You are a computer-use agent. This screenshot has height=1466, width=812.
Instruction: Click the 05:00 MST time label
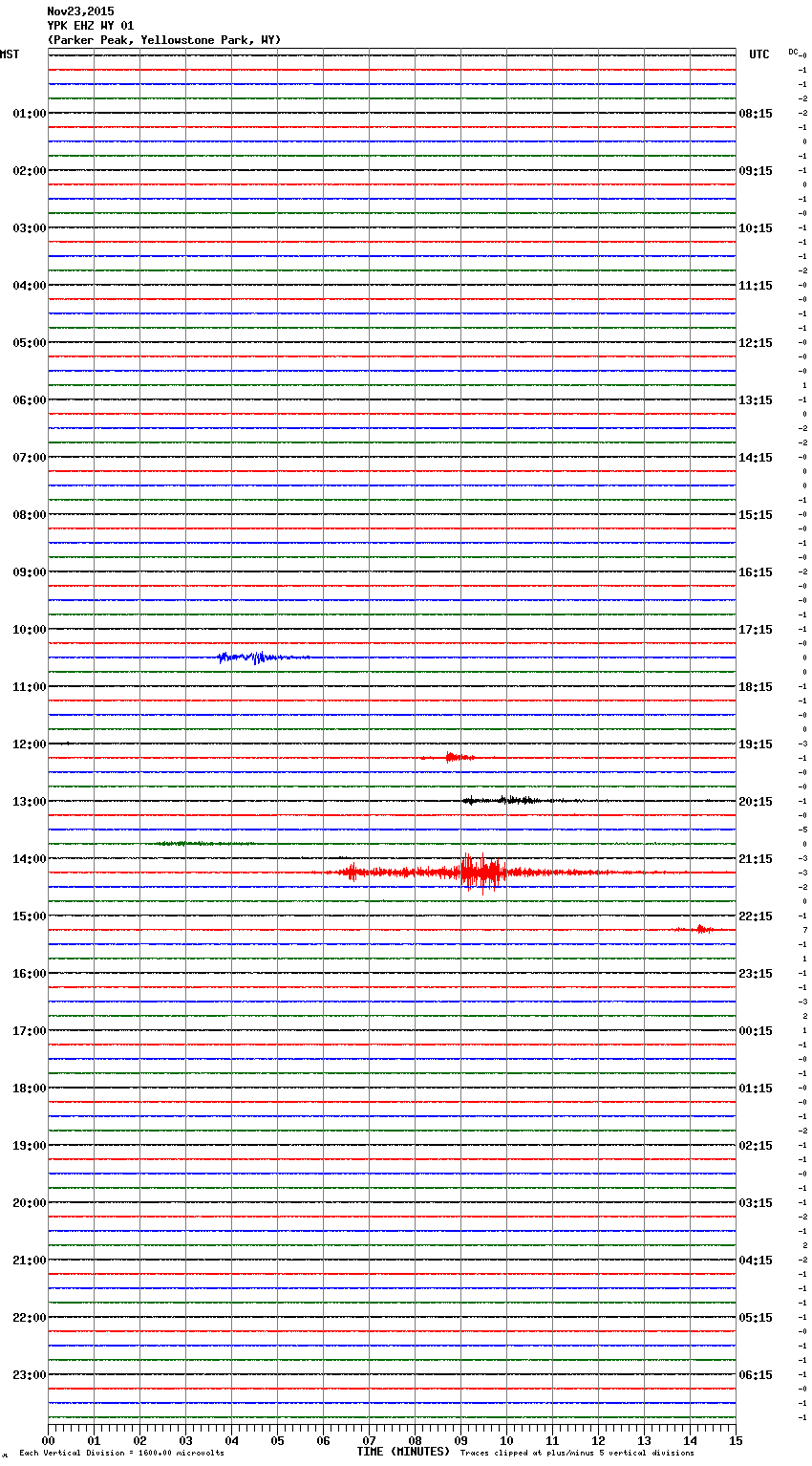30,343
